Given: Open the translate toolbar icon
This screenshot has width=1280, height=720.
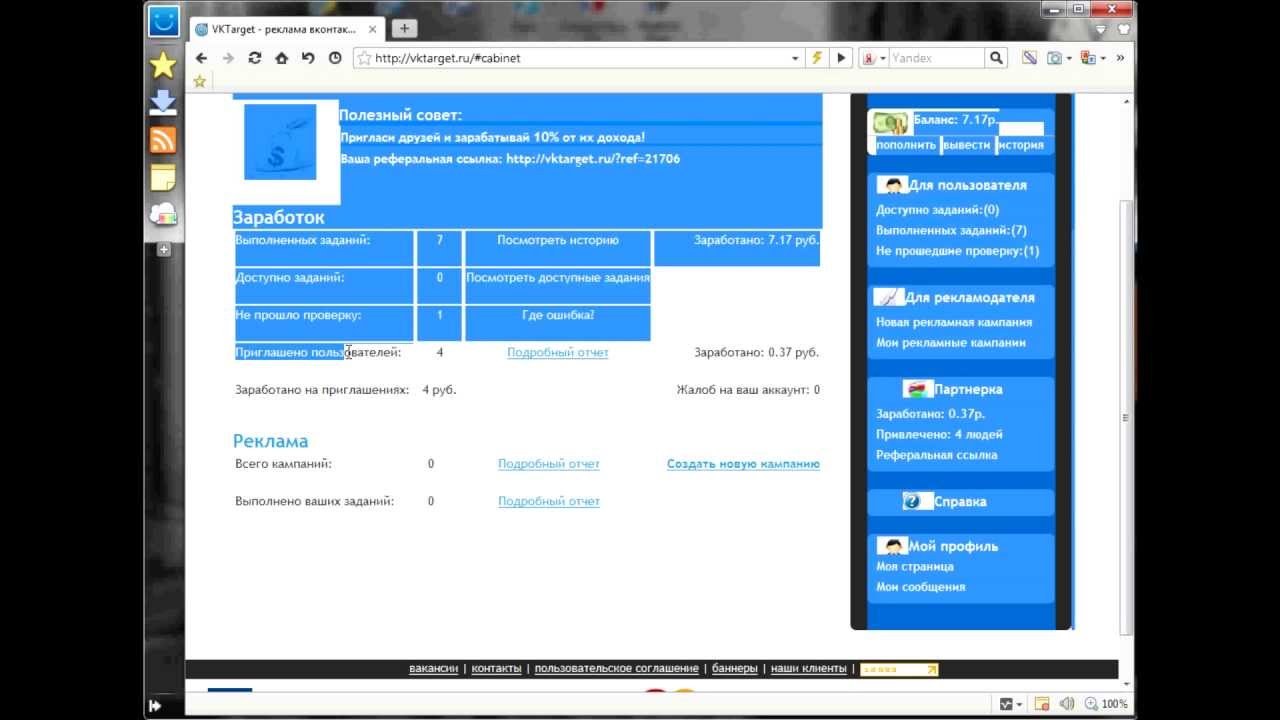Looking at the screenshot, I should point(1088,58).
